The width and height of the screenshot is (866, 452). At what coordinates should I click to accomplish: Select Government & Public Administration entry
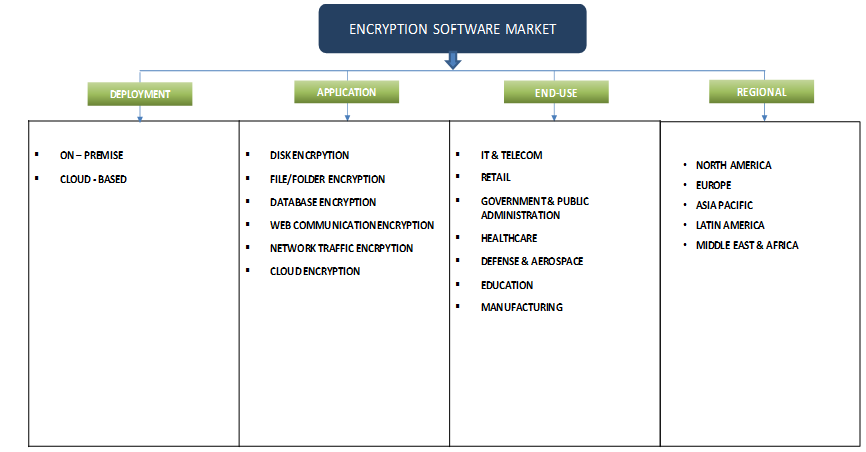pyautogui.click(x=534, y=208)
